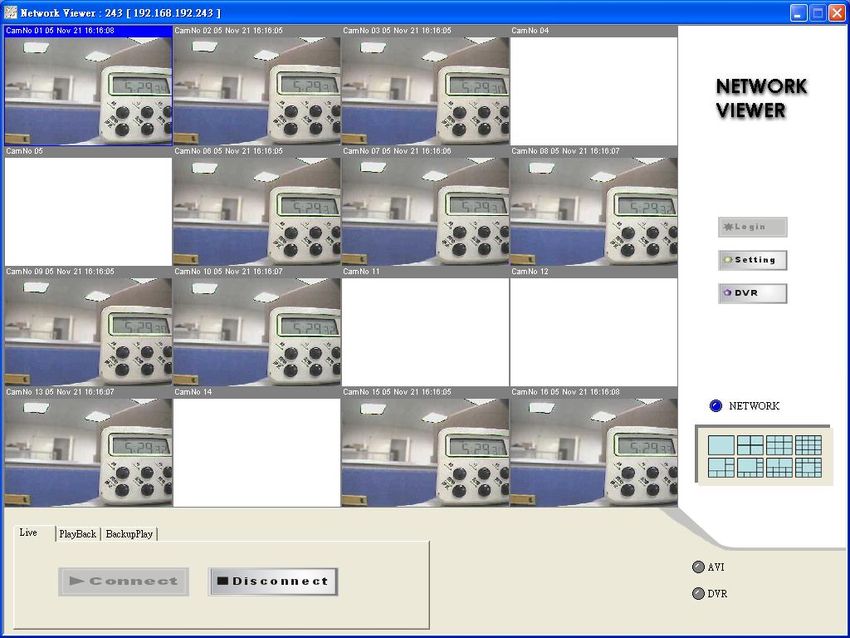This screenshot has width=850, height=638.
Task: Choose the 3x3 nine-camera grid layout
Action: coord(779,445)
